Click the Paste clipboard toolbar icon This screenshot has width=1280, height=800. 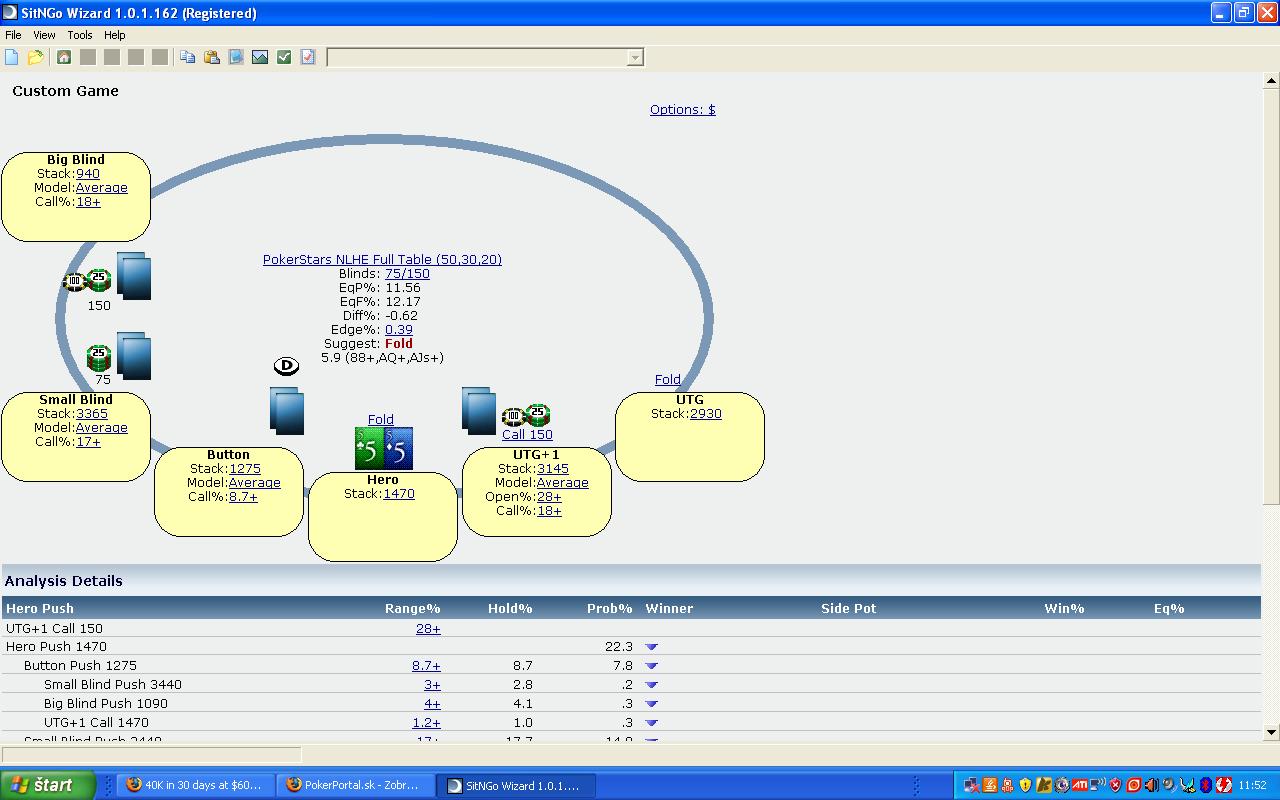[211, 57]
